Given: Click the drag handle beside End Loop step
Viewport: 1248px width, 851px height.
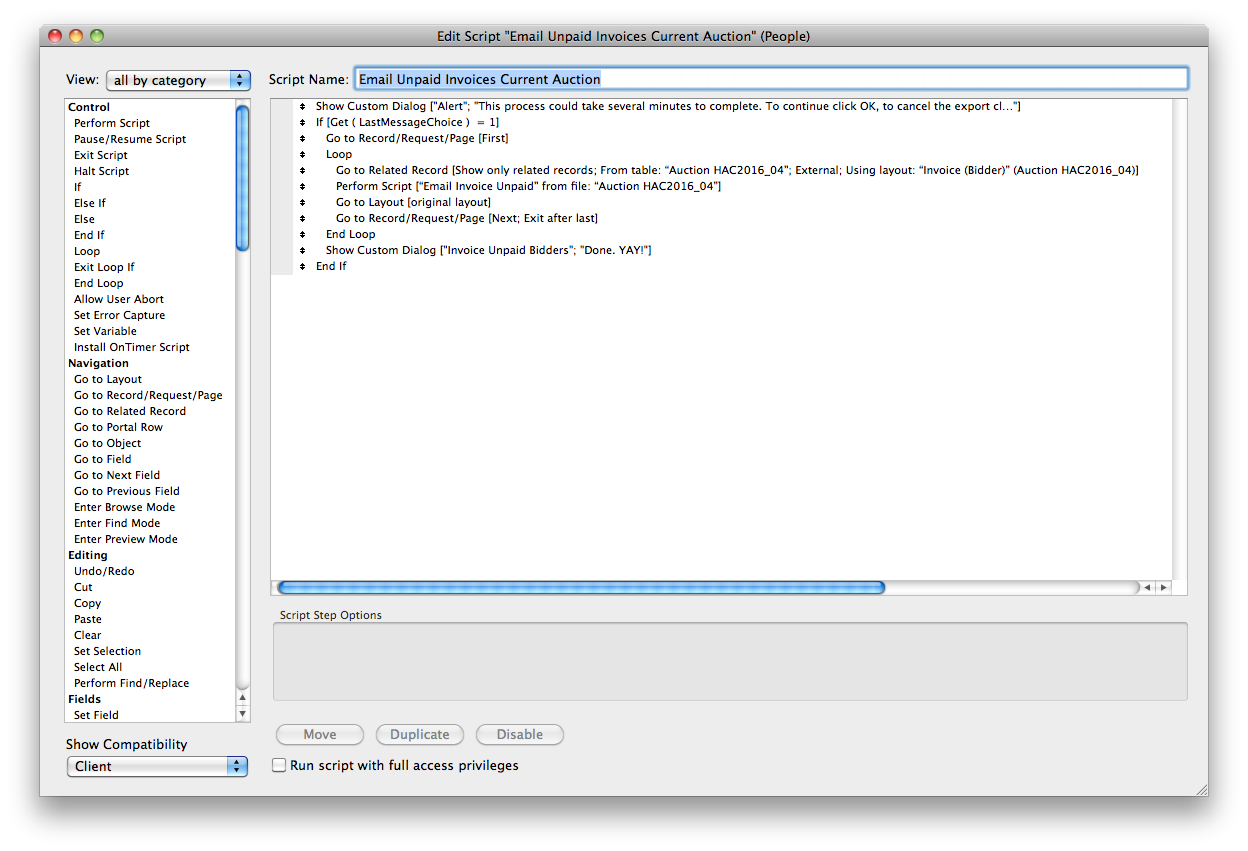Looking at the screenshot, I should click(x=302, y=234).
